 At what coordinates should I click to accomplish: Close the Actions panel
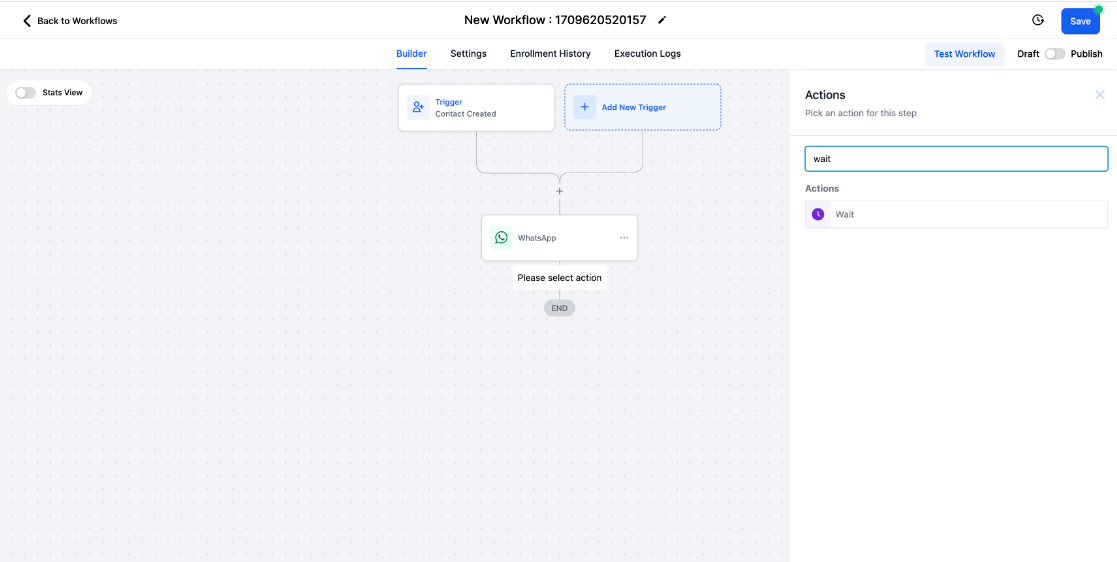(x=1100, y=95)
